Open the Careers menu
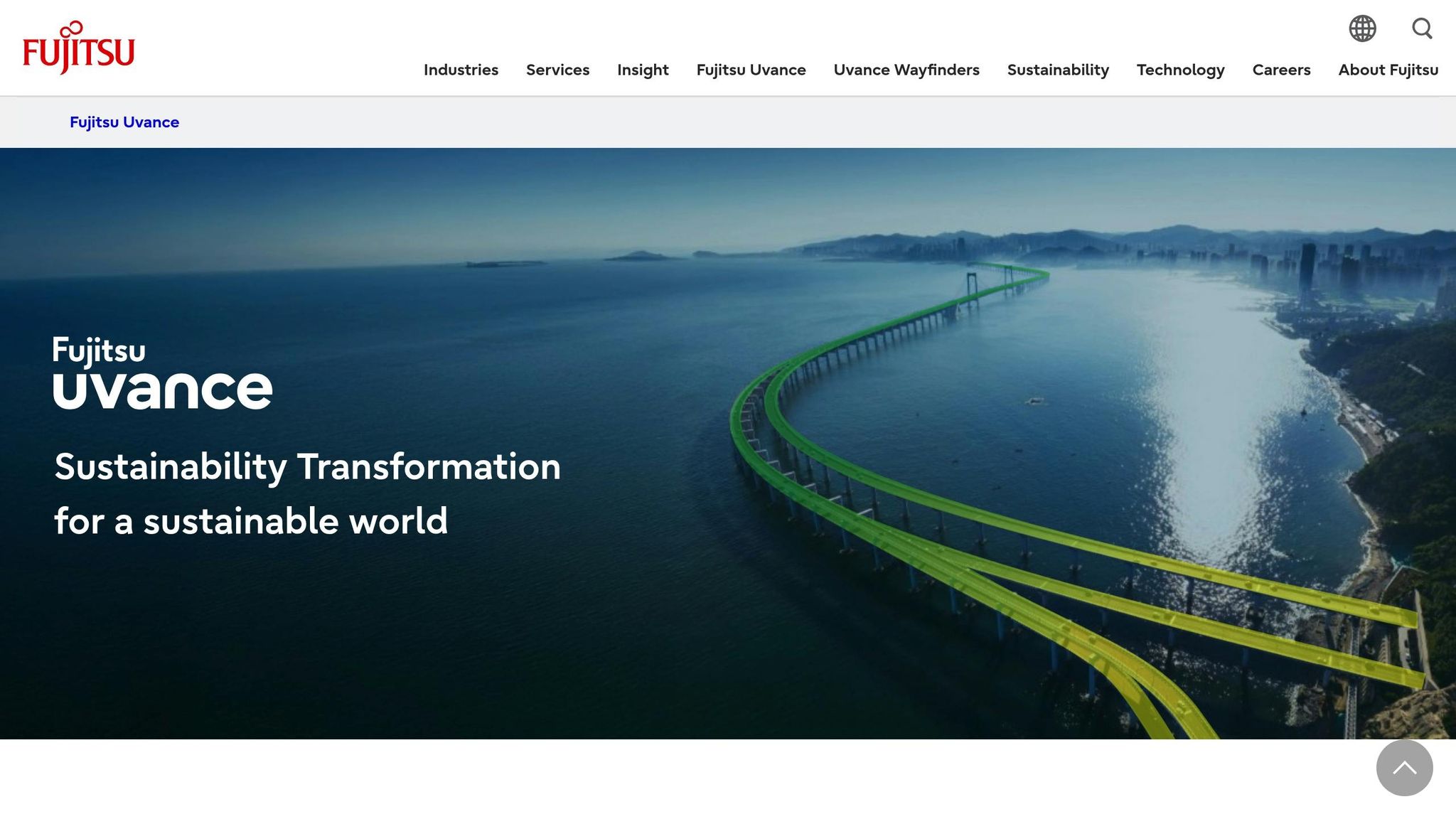1456x819 pixels. (1281, 70)
